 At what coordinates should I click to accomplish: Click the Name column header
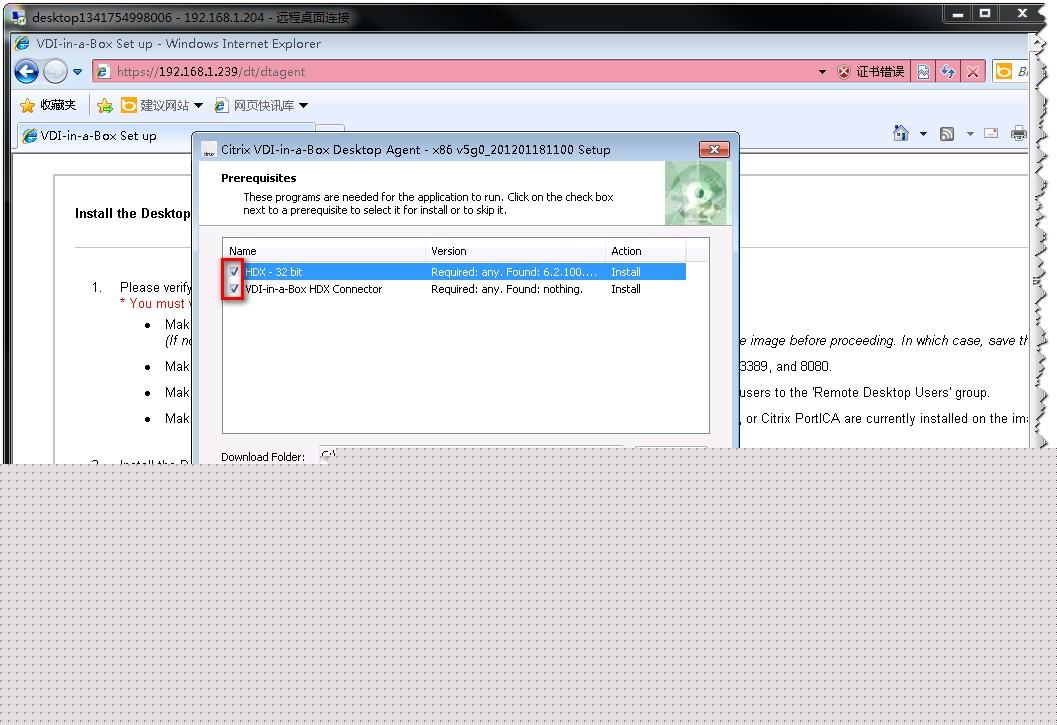(x=324, y=251)
